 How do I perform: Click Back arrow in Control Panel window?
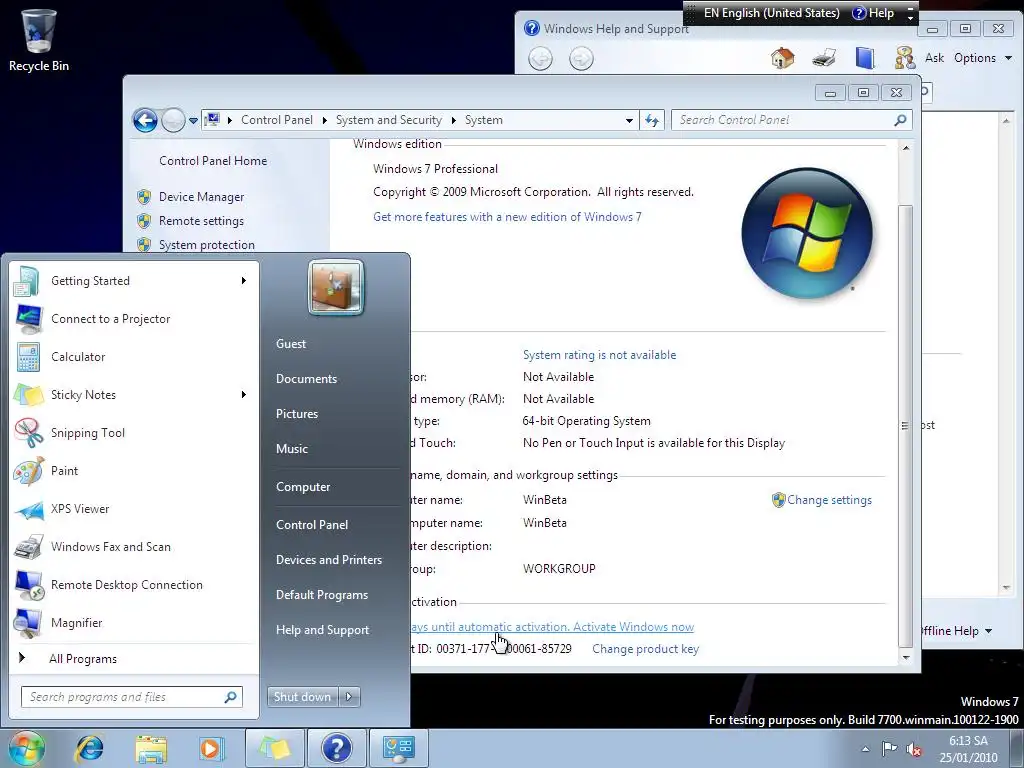145,120
